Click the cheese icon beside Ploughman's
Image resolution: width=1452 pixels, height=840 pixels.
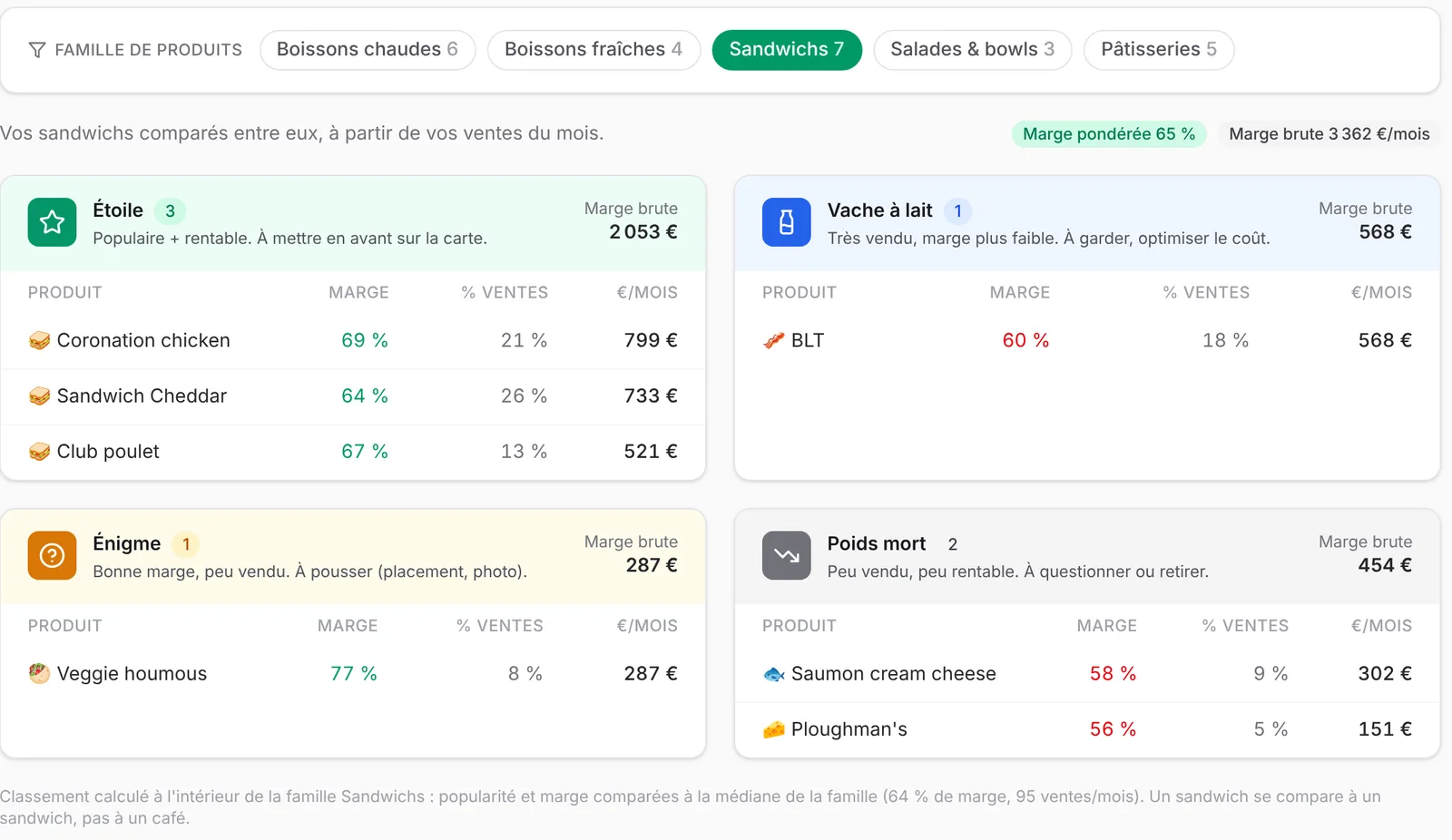(x=773, y=729)
